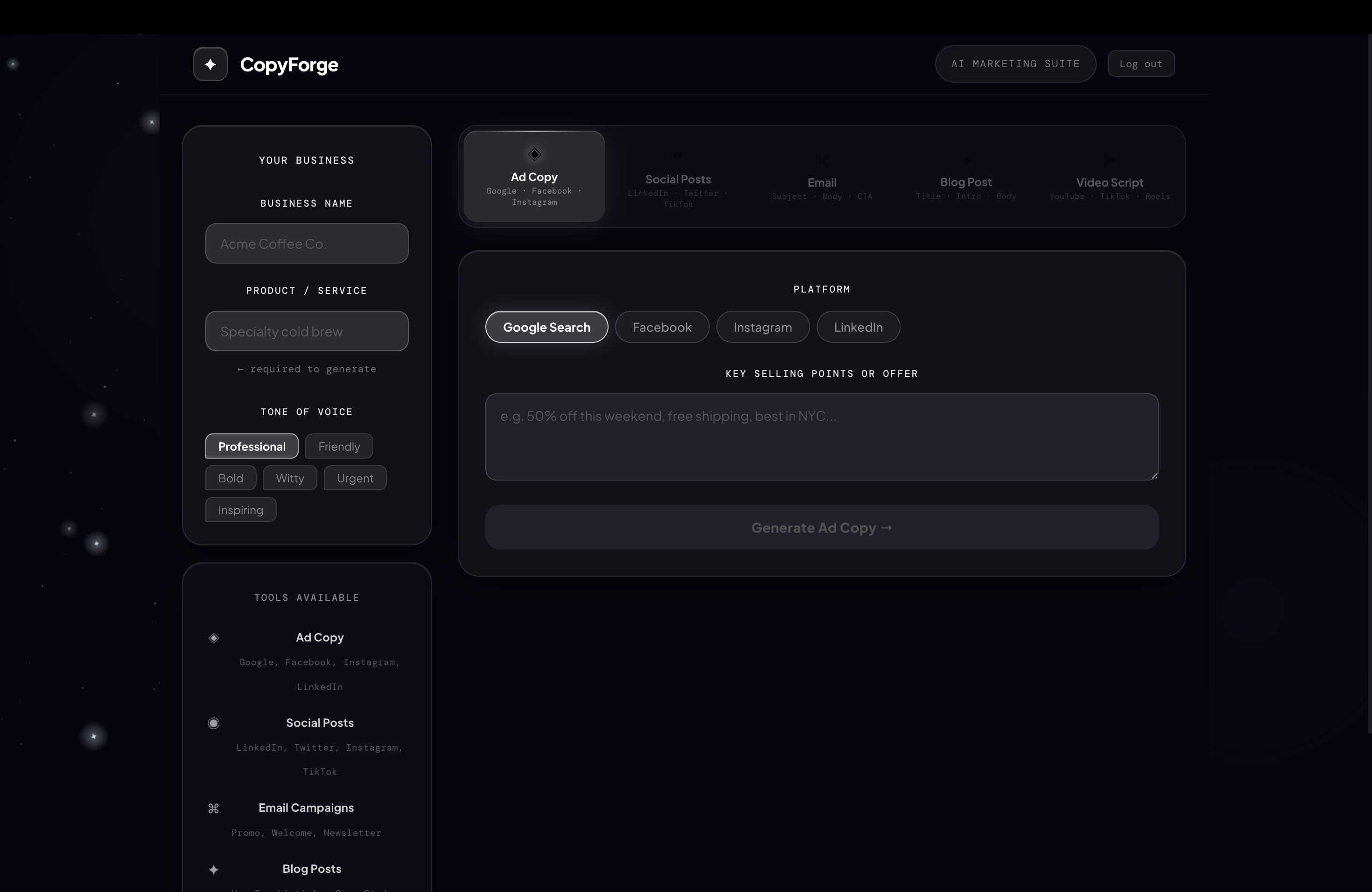This screenshot has width=1372, height=892.
Task: Select the Friendly tone of voice
Action: point(338,446)
